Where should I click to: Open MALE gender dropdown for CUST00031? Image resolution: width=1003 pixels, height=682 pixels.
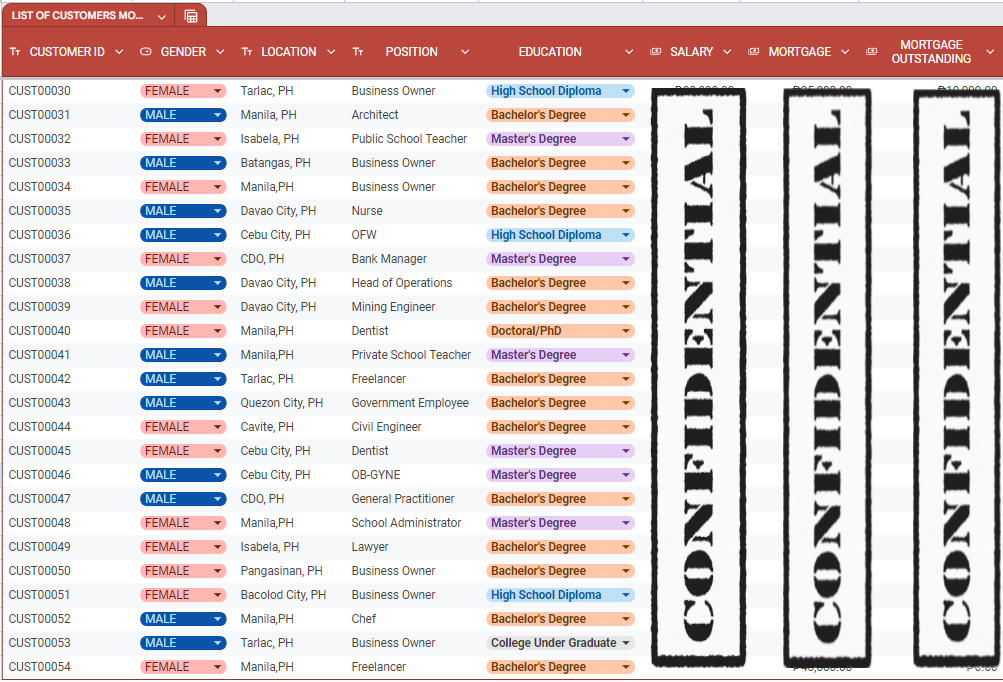point(183,115)
